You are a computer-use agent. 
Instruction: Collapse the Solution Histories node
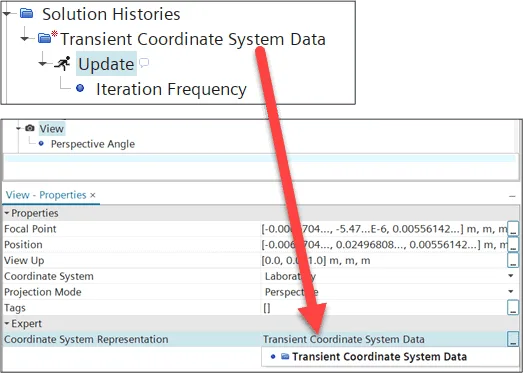pos(7,14)
